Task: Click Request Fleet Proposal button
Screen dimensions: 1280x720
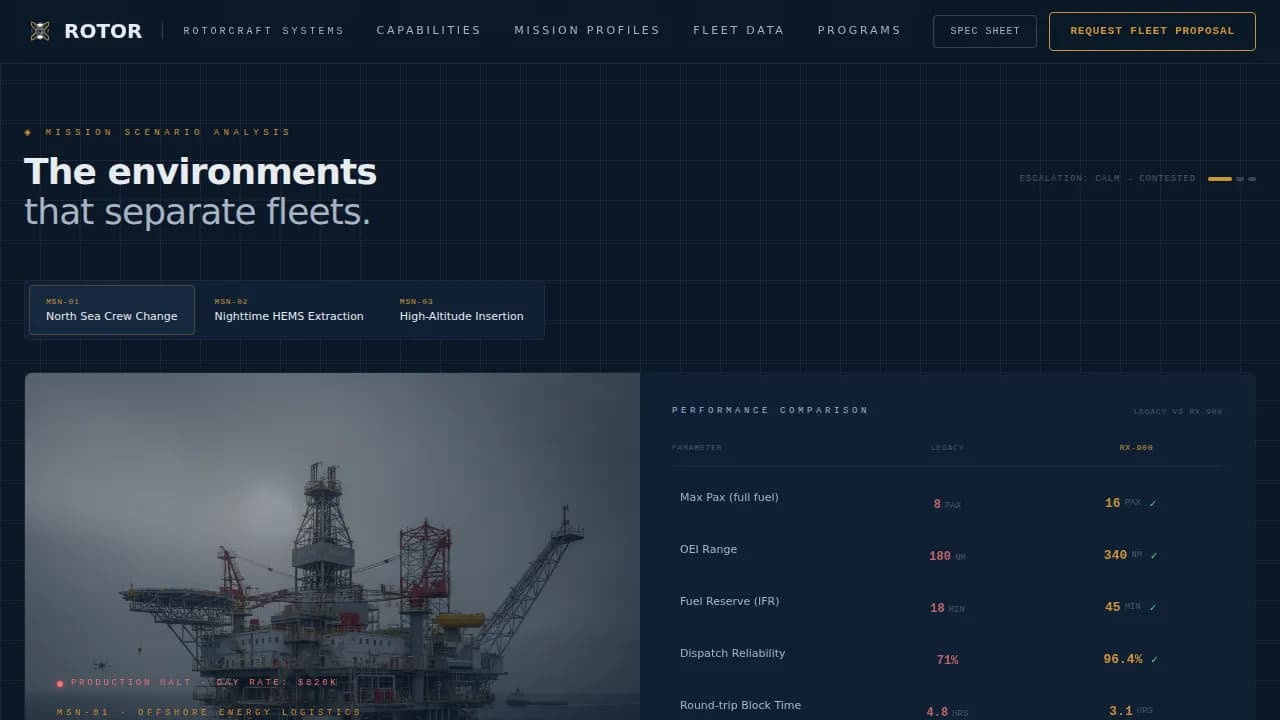Action: pyautogui.click(x=1152, y=31)
